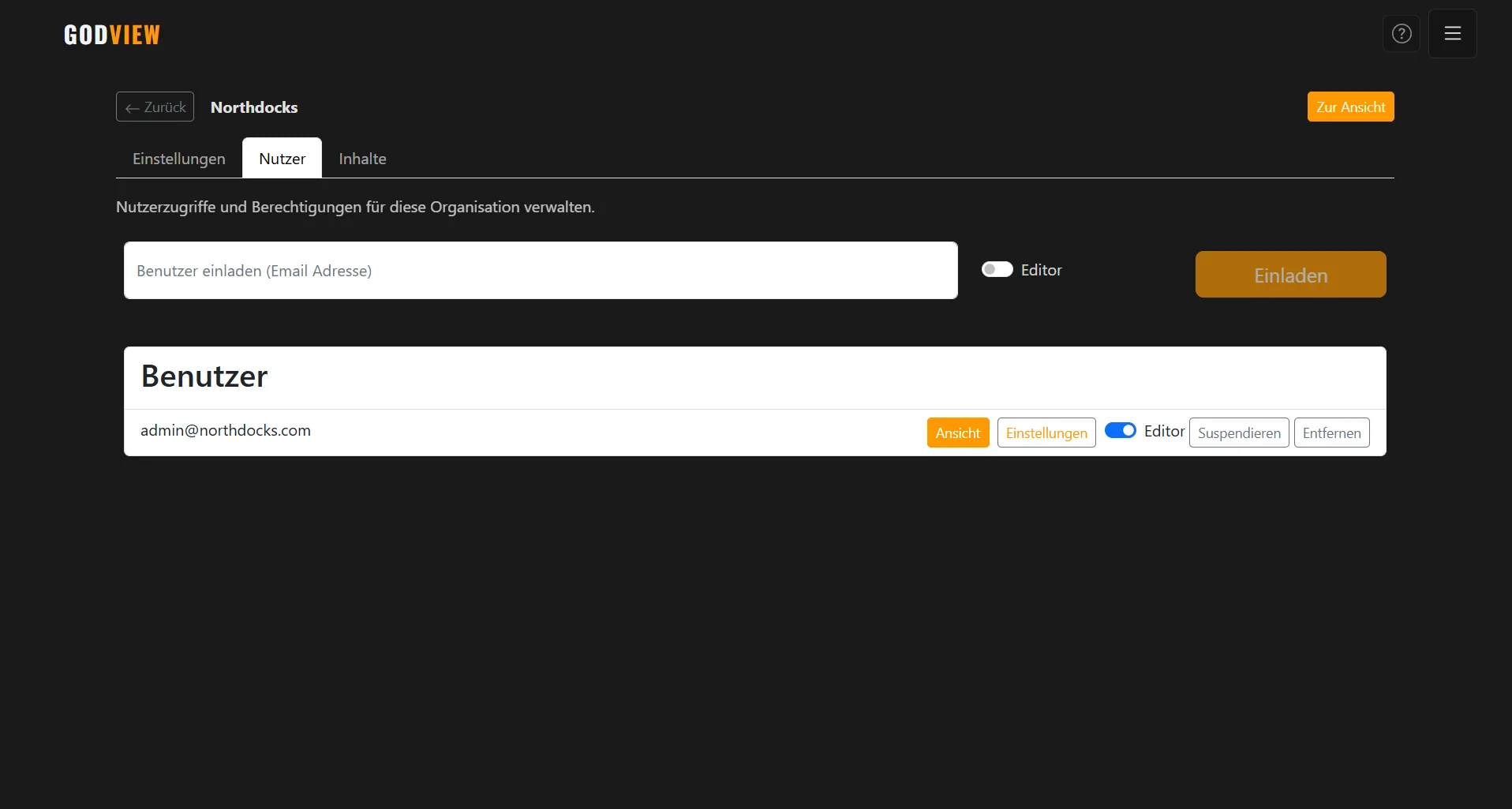Open the hamburger menu top right
This screenshot has width=1512, height=809.
click(x=1451, y=33)
